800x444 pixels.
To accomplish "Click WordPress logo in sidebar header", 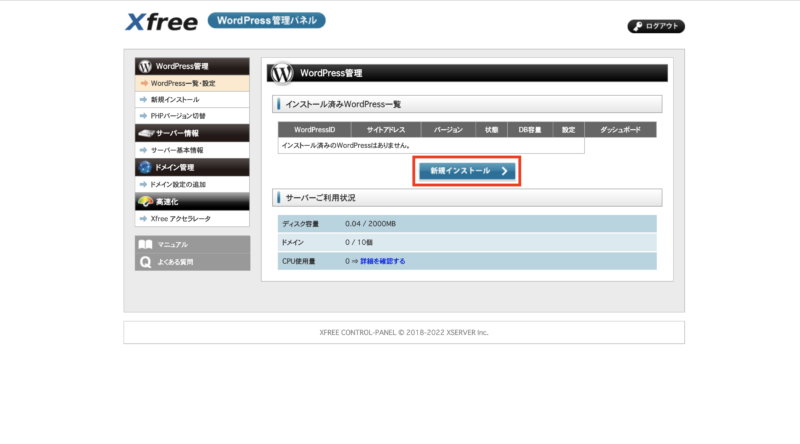I will tap(145, 66).
